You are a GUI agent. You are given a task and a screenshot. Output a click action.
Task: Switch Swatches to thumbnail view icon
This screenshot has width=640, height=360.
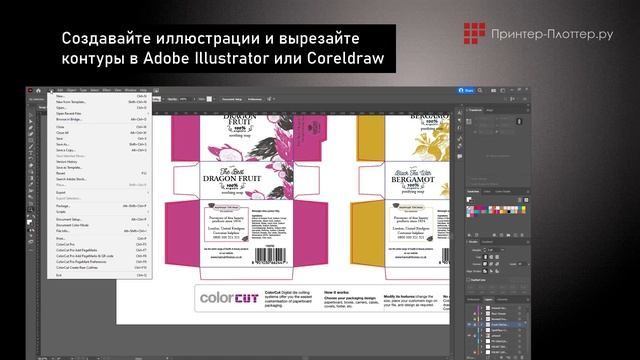pos(526,200)
